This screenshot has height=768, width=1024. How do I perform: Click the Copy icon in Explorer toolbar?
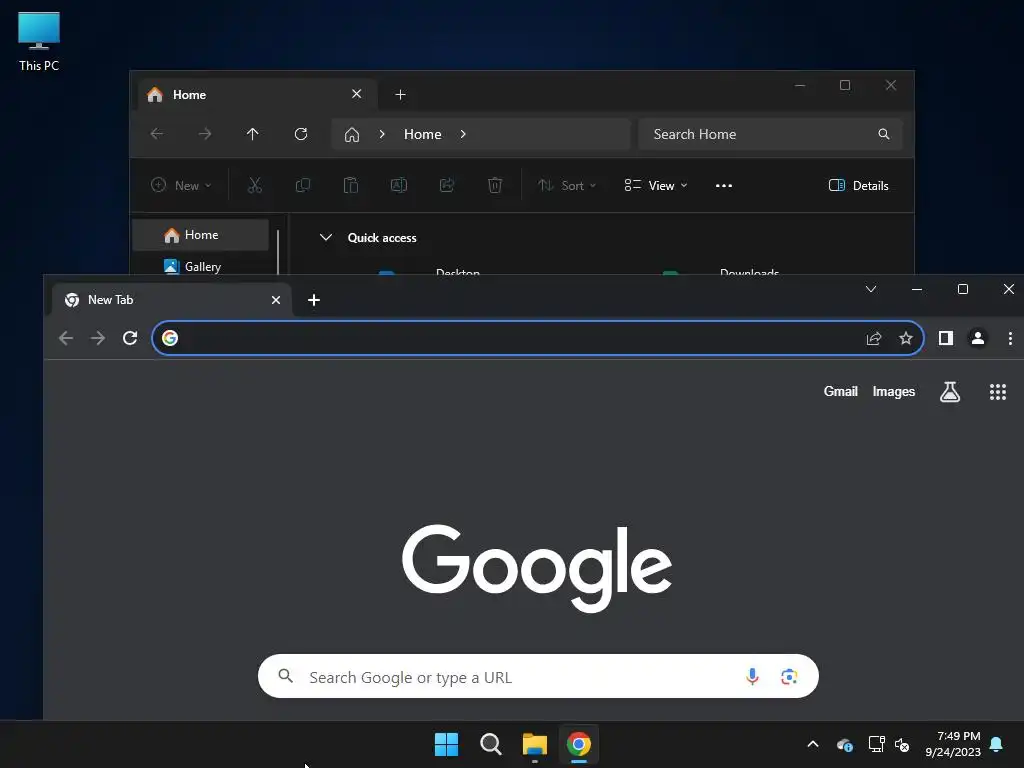[x=302, y=185]
